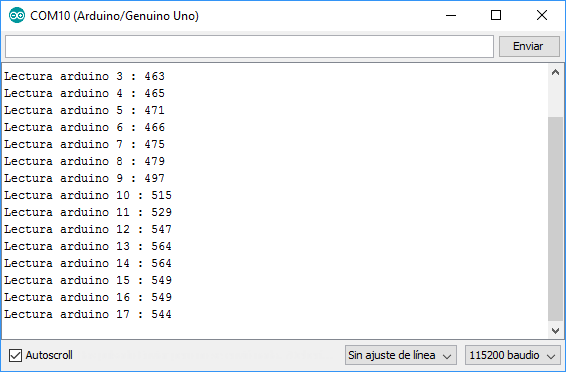This screenshot has width=566, height=372.
Task: Click line 'Lectura arduino 14 : 564'
Action: [88, 263]
